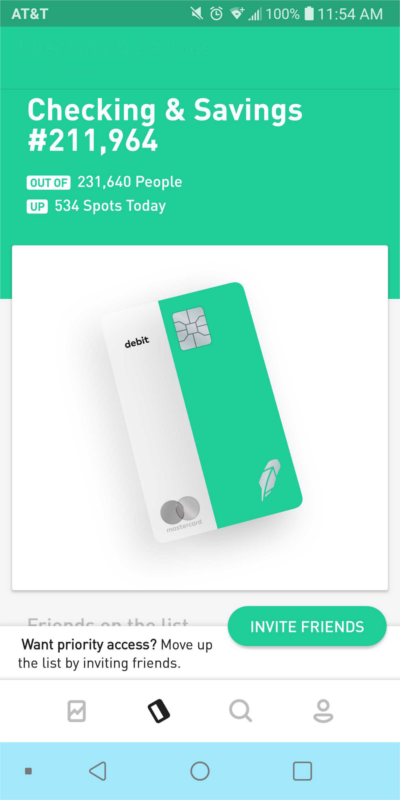Open the search magnifier tab

click(240, 711)
